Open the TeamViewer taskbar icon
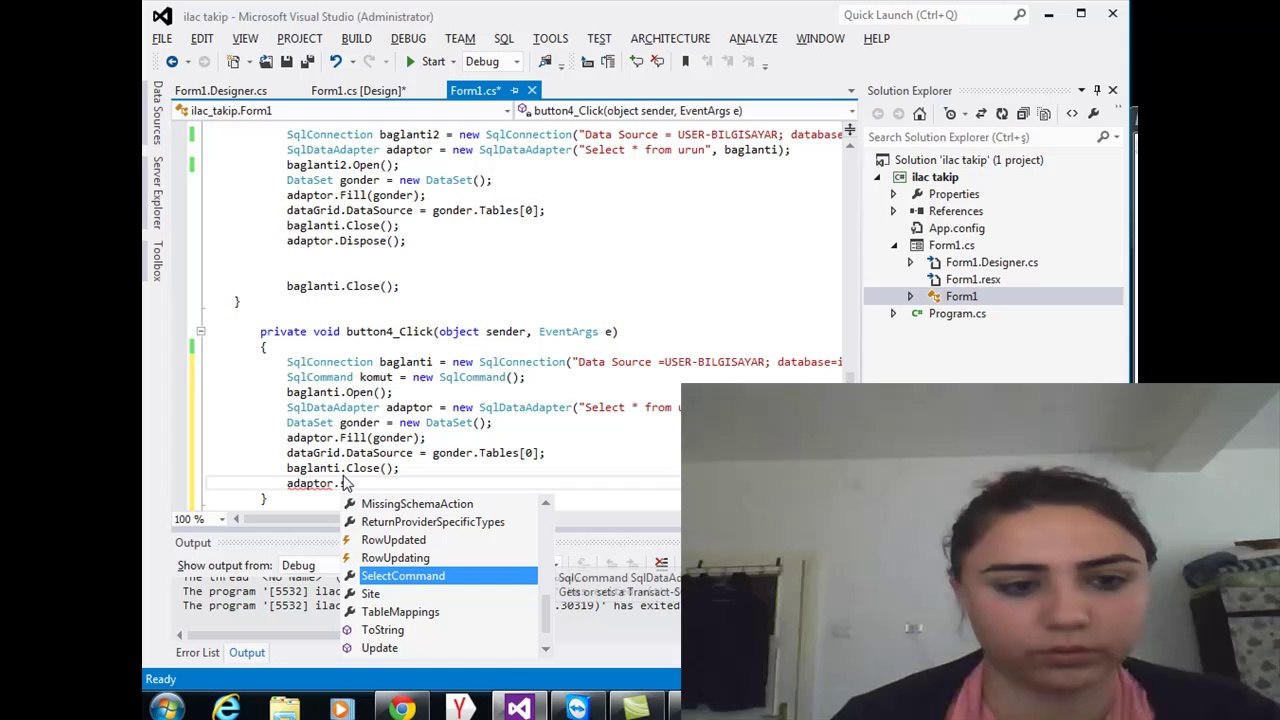Image resolution: width=1280 pixels, height=720 pixels. [x=577, y=708]
